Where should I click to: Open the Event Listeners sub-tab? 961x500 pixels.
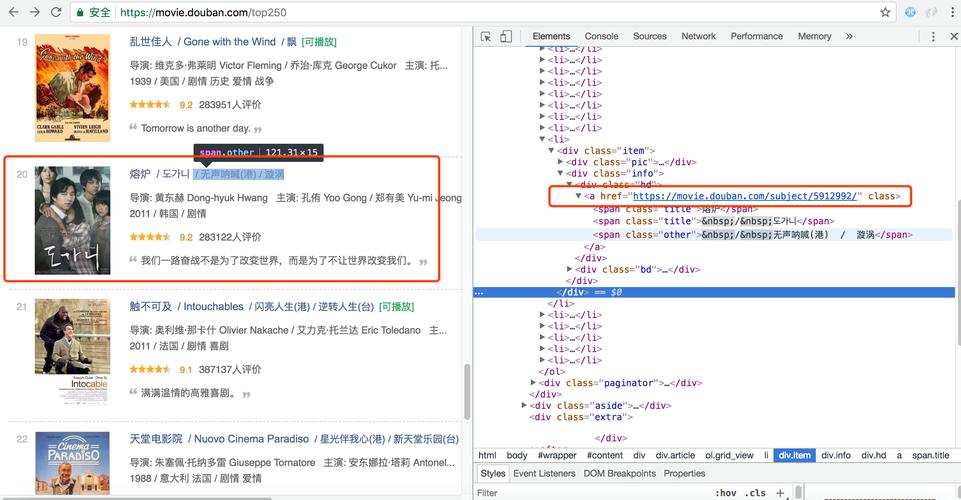click(544, 474)
